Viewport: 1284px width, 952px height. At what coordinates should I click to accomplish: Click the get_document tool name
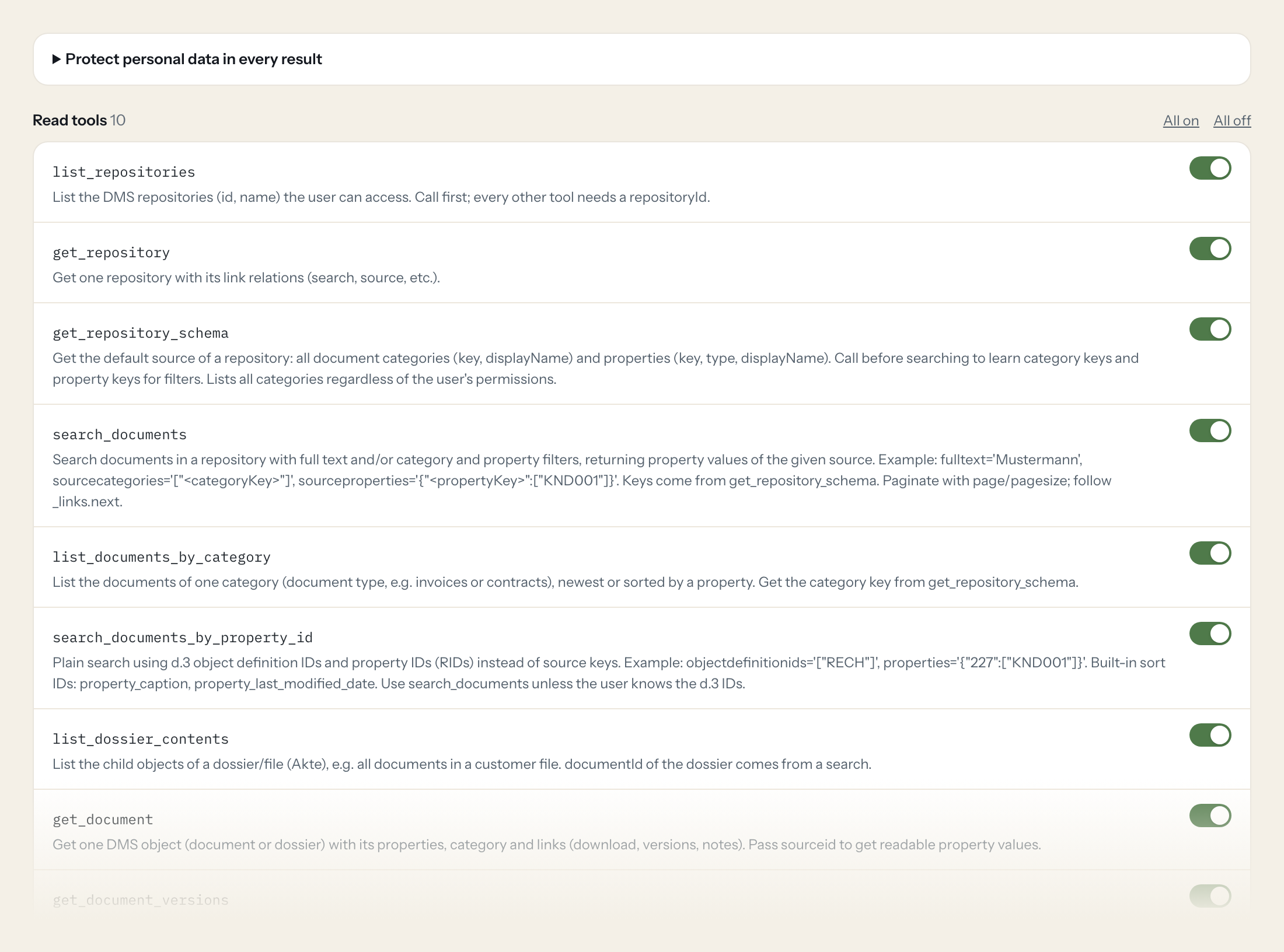pos(103,820)
